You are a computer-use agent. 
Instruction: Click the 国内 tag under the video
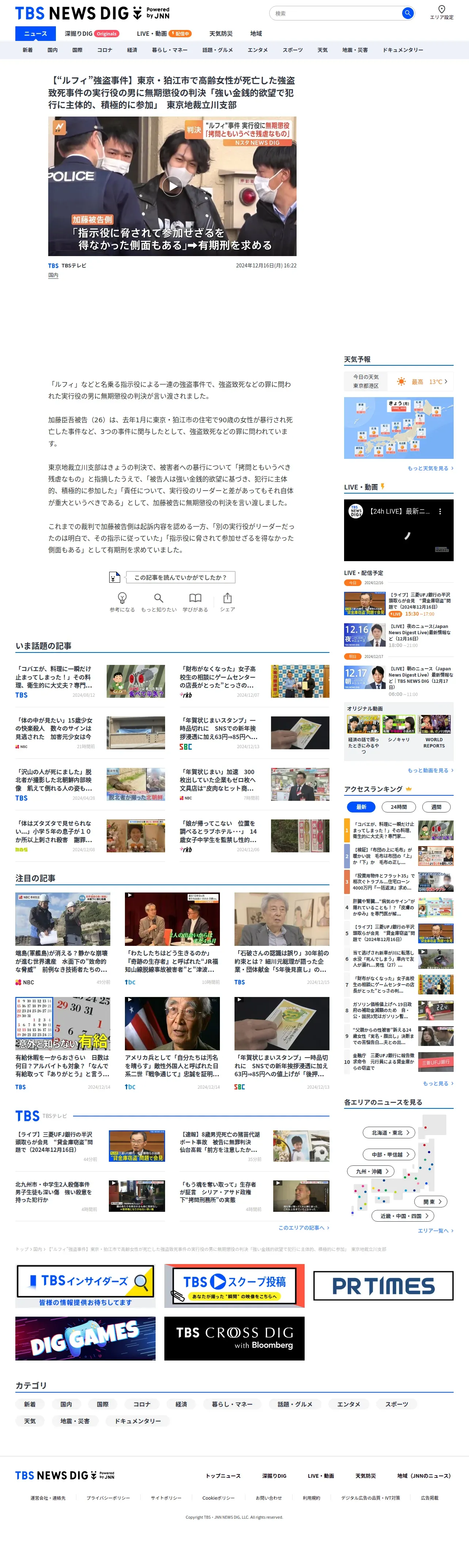(53, 275)
